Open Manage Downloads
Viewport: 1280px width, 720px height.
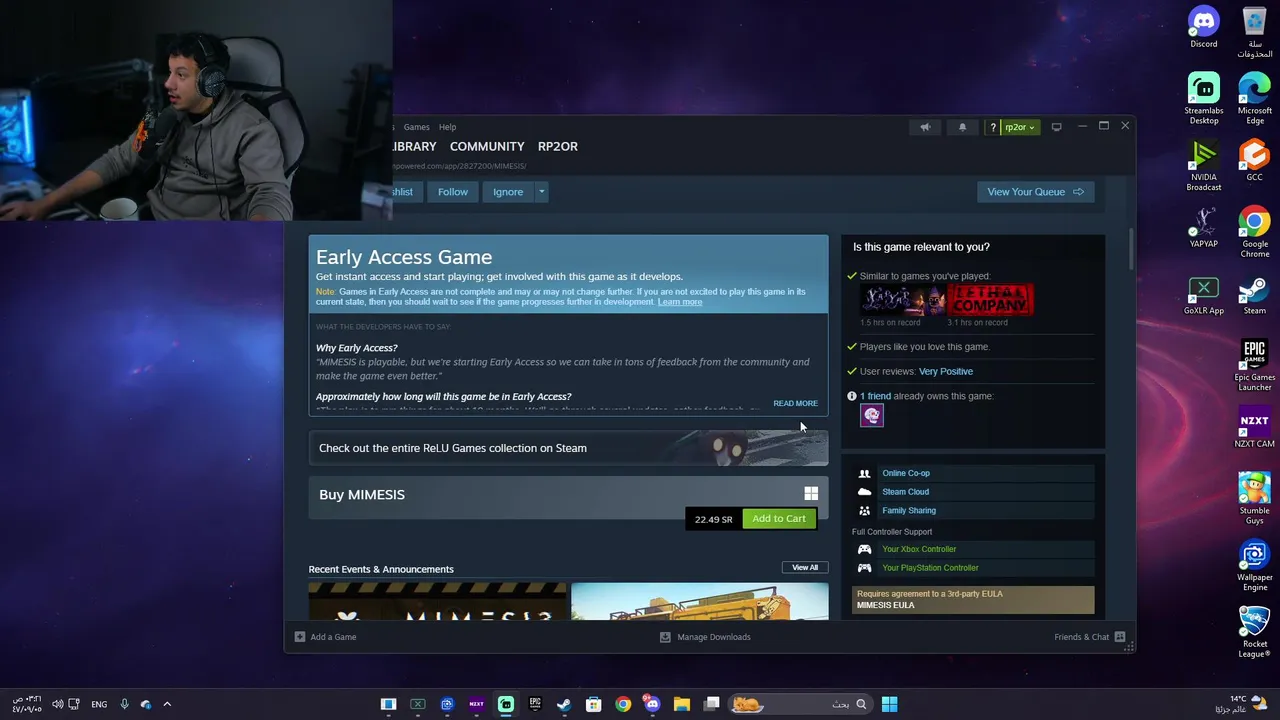(x=705, y=637)
